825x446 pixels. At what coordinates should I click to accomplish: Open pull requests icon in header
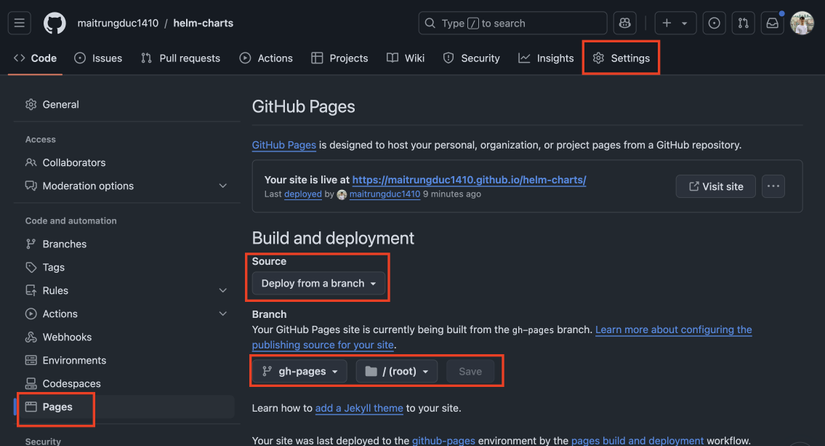pos(743,23)
